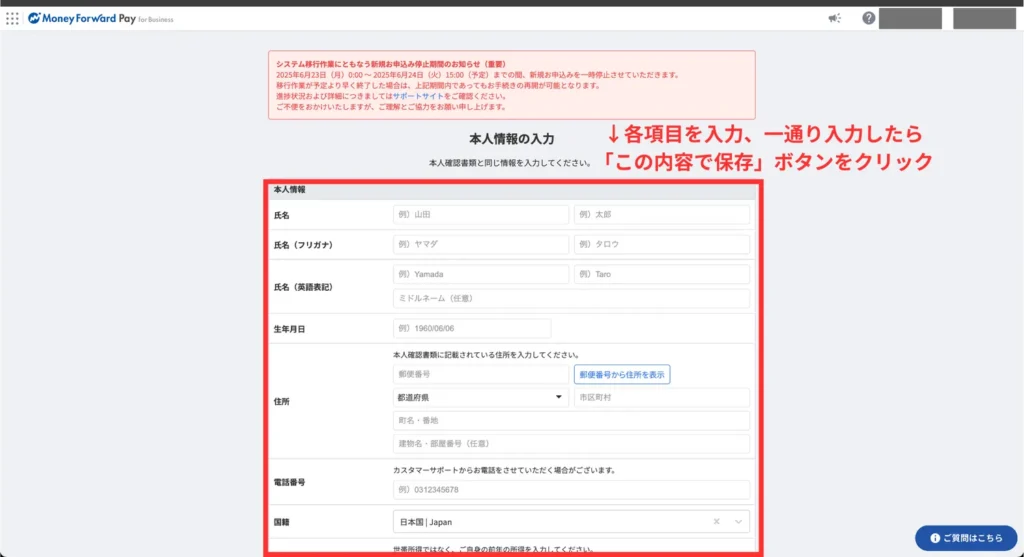
Task: Focus the 郵便番号 postal code field
Action: (481, 374)
